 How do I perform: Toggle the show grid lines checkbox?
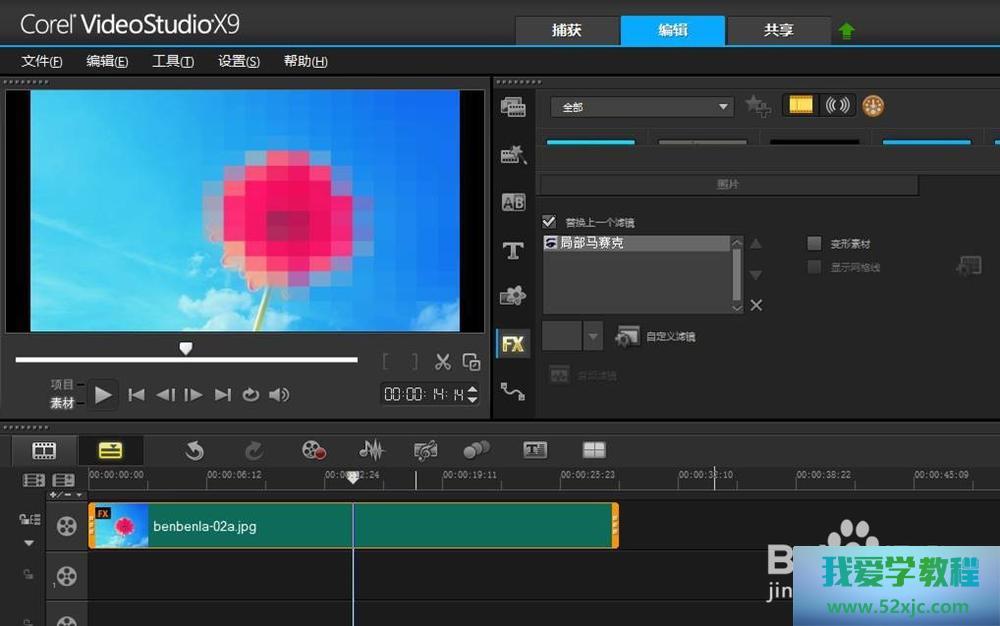click(x=814, y=267)
